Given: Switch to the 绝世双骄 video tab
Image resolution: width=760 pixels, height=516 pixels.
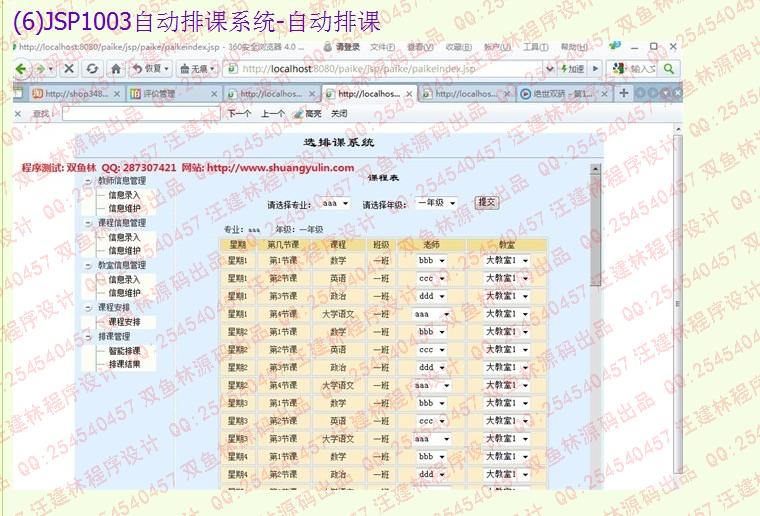Looking at the screenshot, I should tap(564, 94).
